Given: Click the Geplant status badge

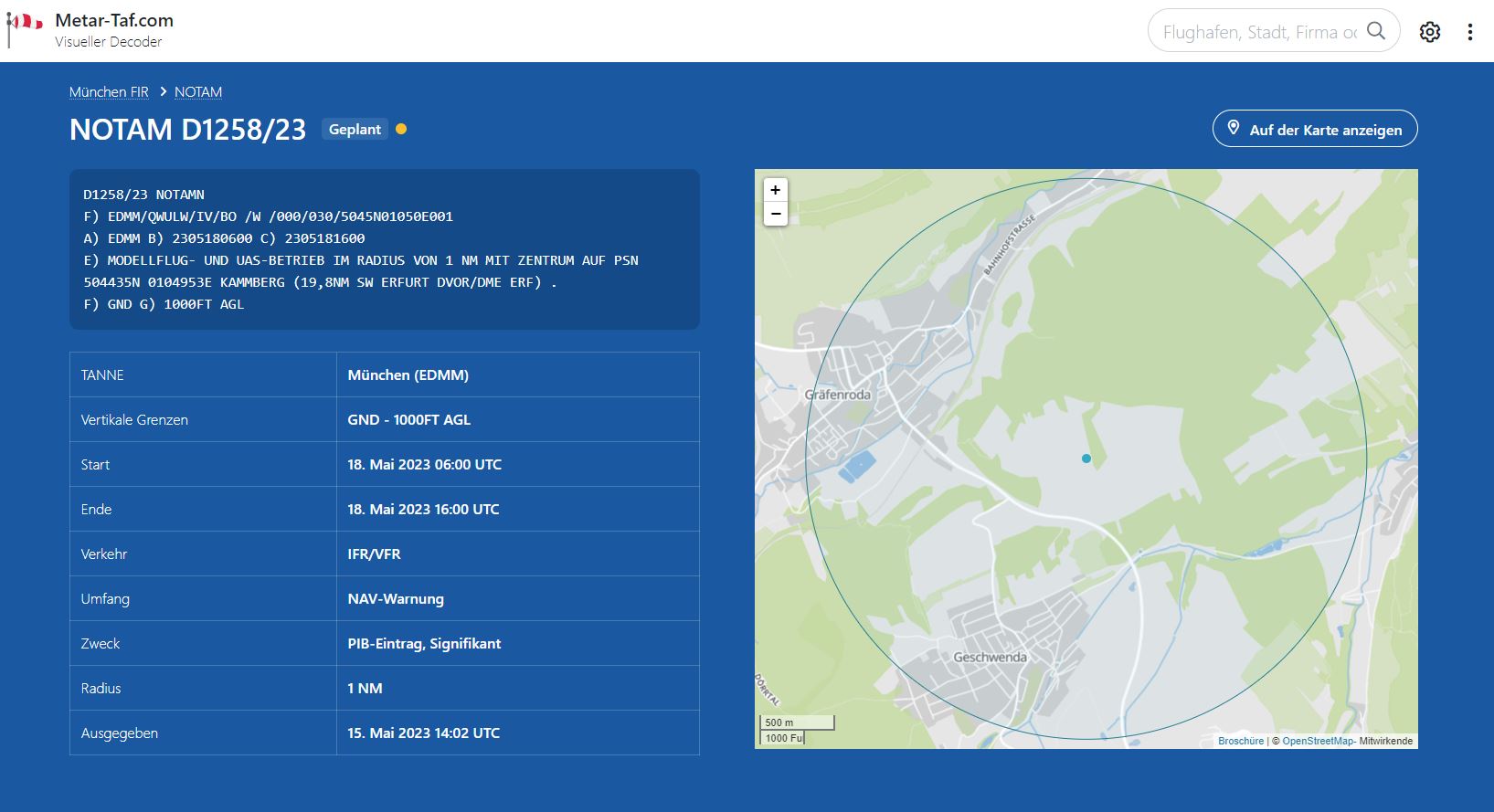Looking at the screenshot, I should coord(355,130).
